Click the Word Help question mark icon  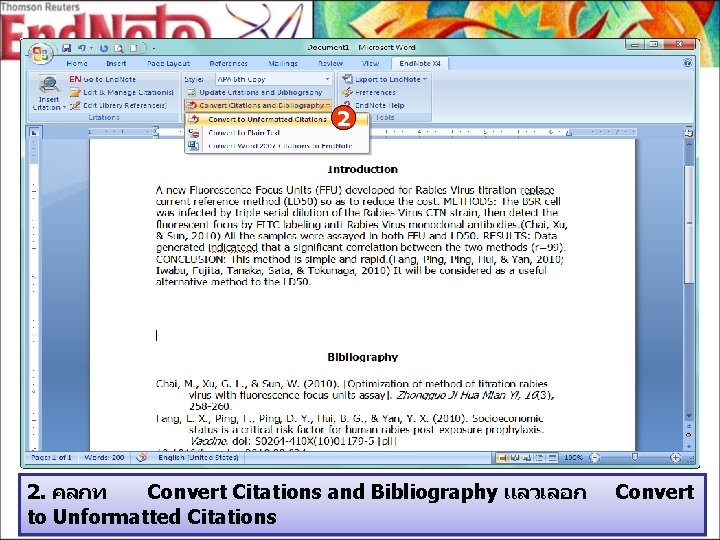[687, 63]
